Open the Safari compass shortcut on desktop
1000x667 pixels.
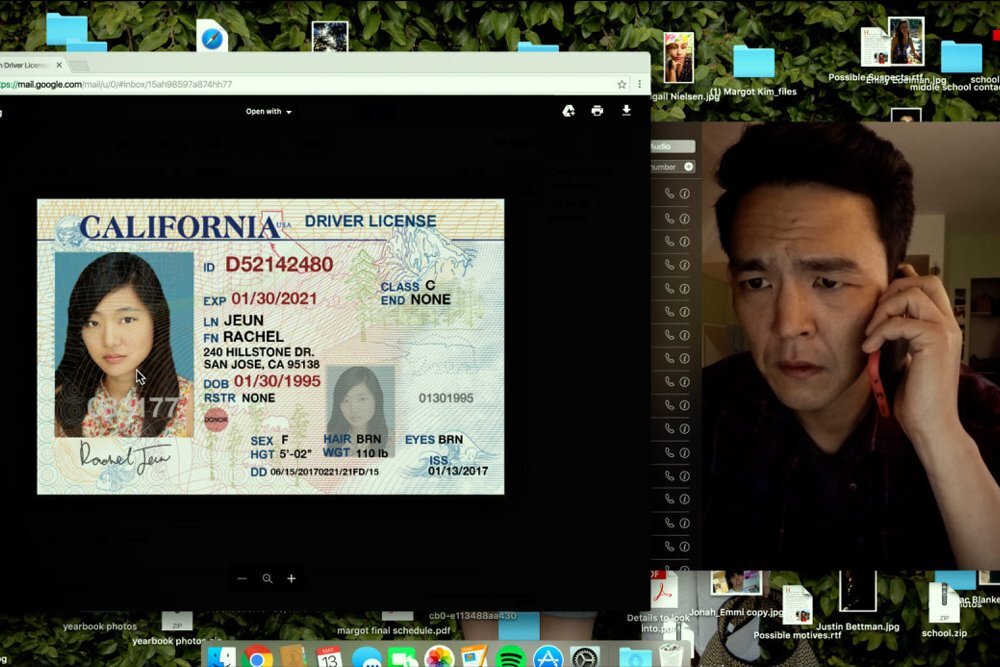coord(212,37)
